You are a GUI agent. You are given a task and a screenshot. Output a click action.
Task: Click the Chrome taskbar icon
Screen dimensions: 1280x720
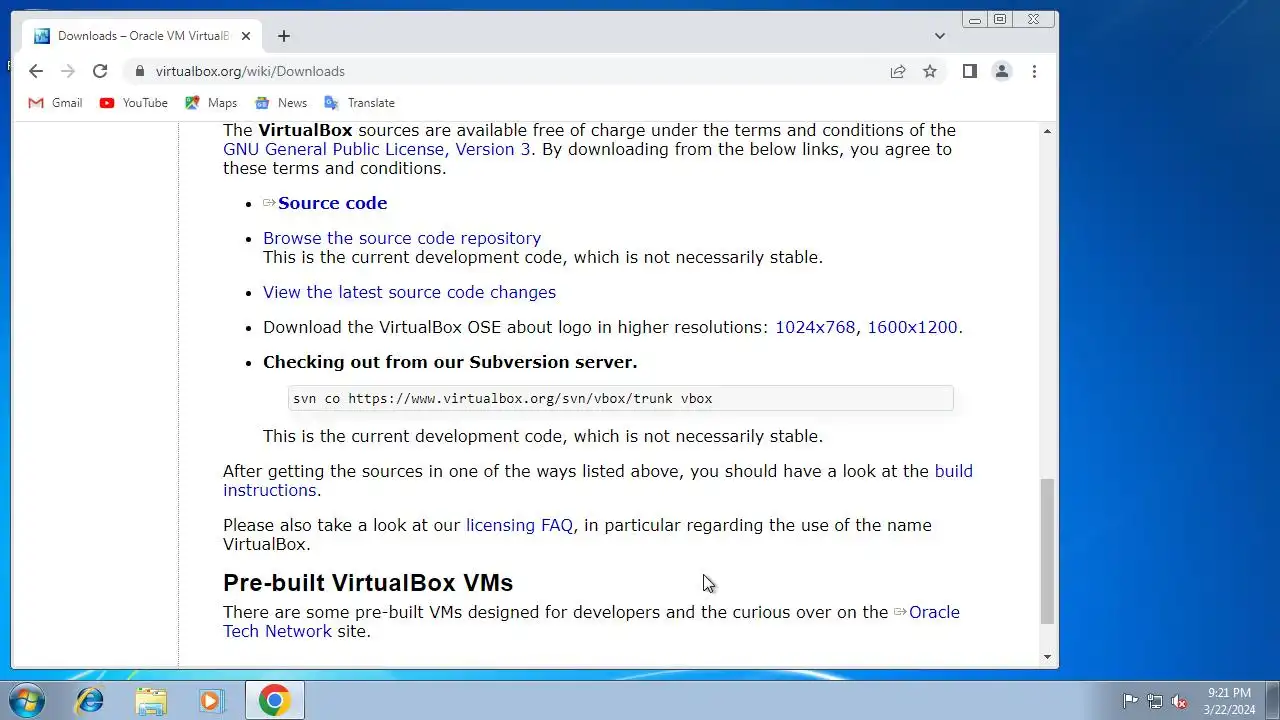(x=275, y=701)
